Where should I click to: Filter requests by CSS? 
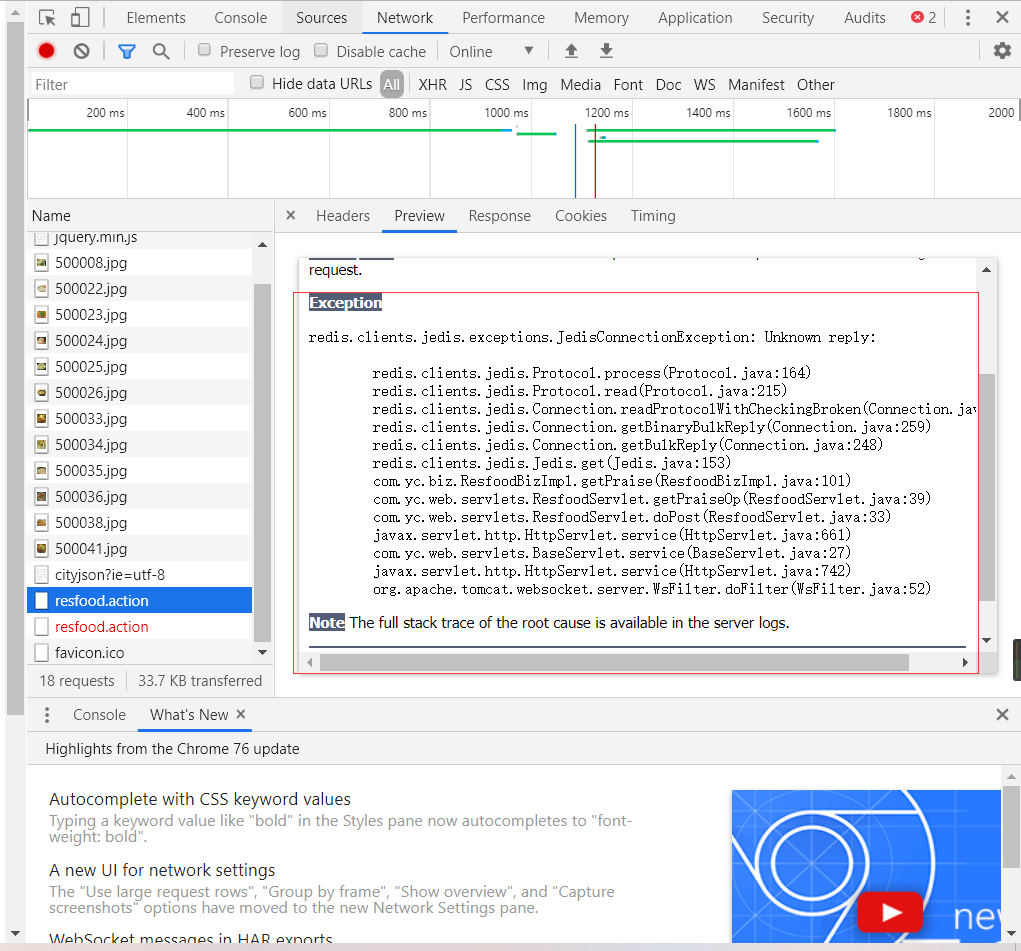click(x=497, y=85)
